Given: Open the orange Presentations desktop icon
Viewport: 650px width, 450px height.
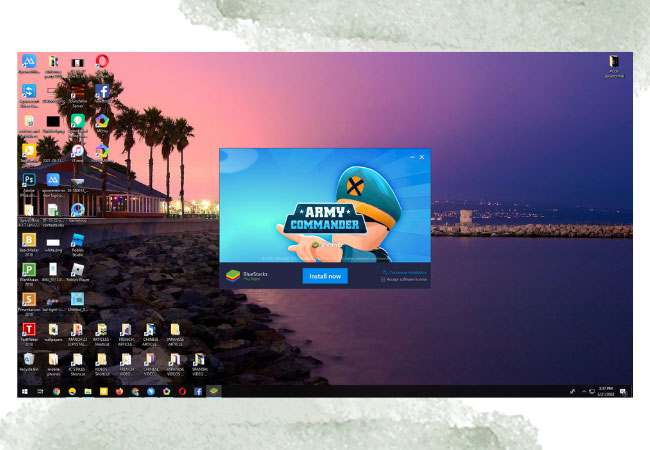Looking at the screenshot, I should (29, 299).
